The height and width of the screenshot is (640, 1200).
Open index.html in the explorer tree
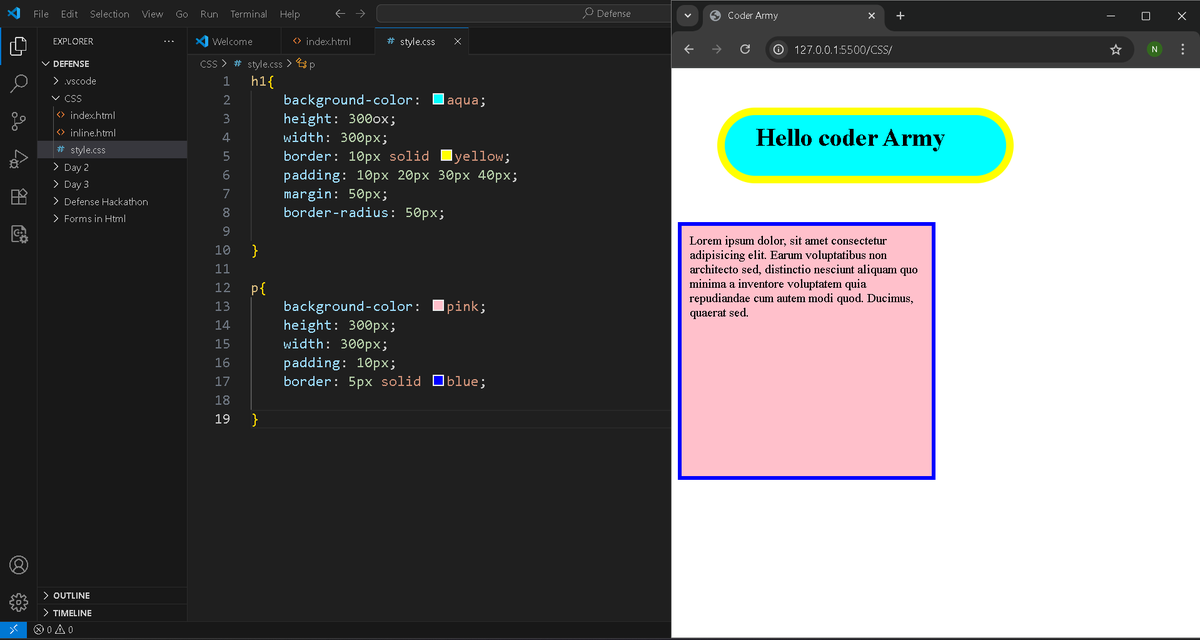click(x=92, y=115)
